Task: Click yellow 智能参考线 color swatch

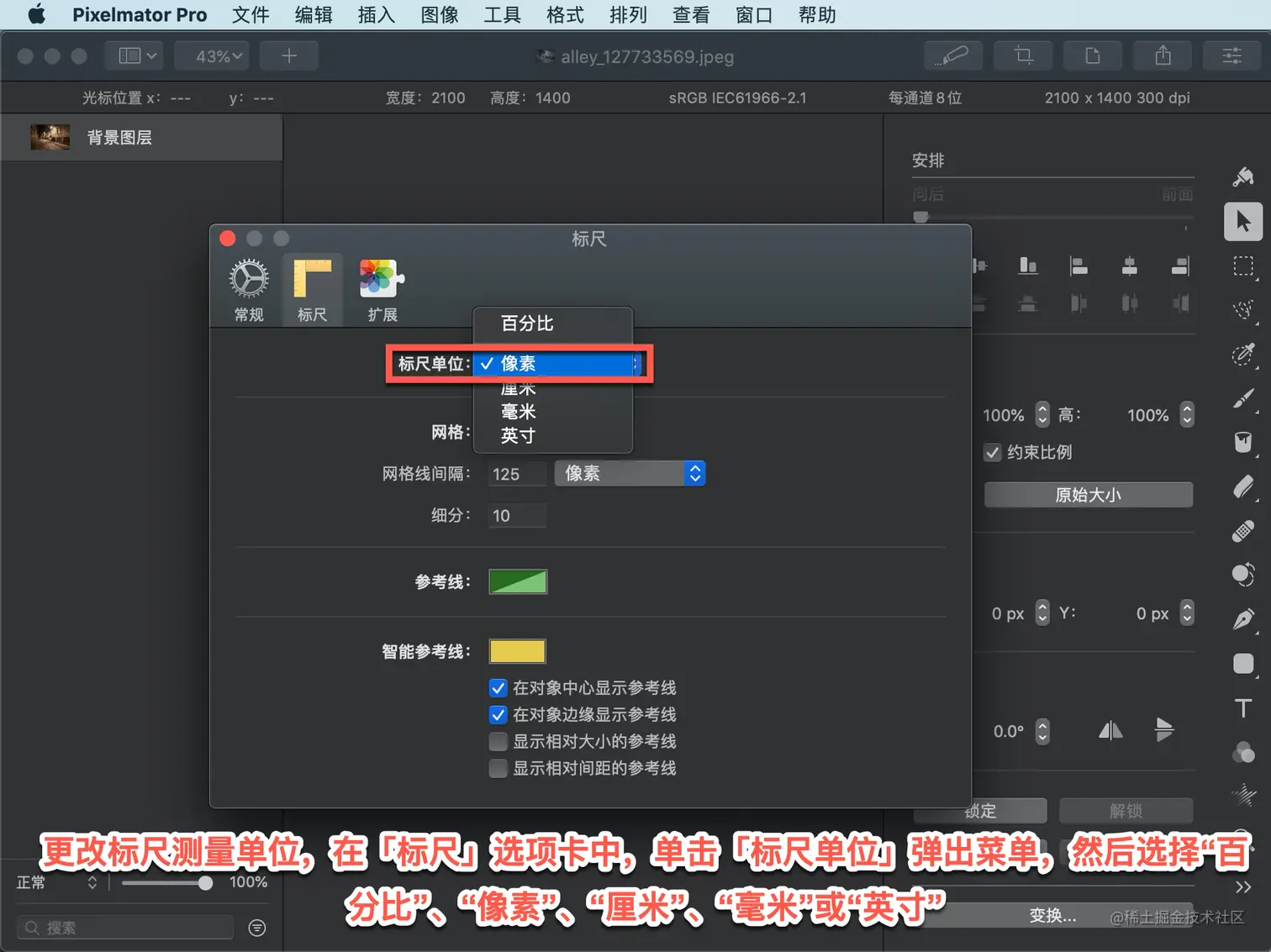Action: point(518,651)
